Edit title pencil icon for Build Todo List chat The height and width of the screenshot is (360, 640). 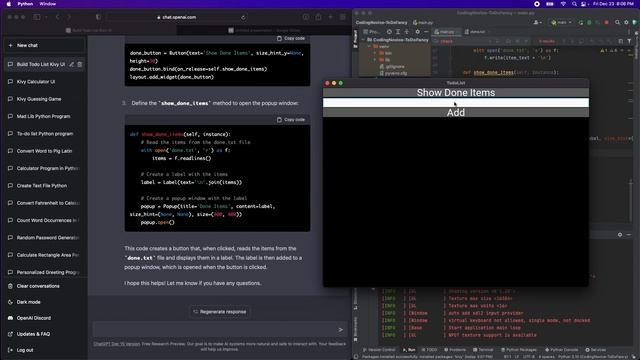(72, 64)
